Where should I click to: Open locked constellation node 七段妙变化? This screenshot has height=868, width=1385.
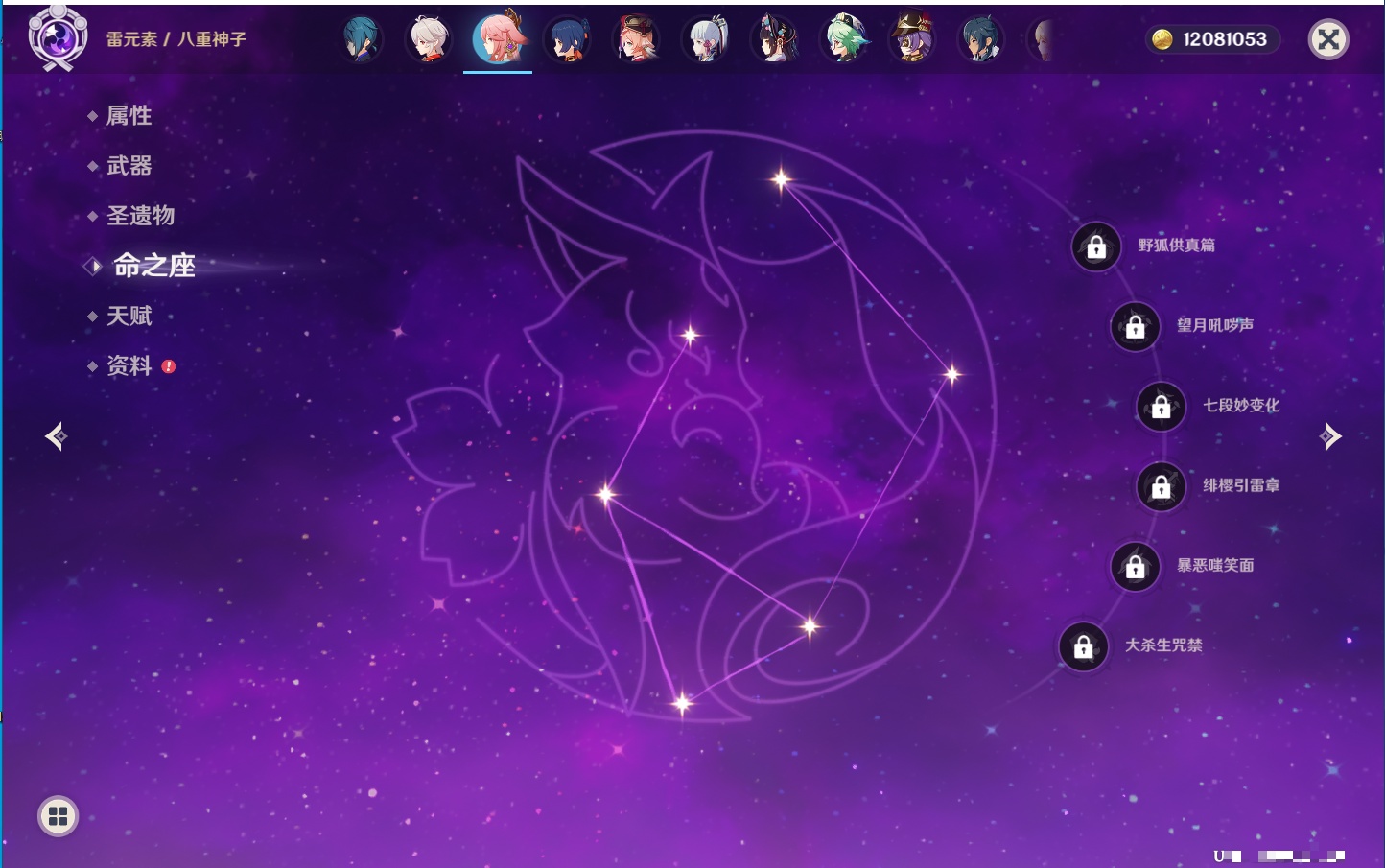1162,406
